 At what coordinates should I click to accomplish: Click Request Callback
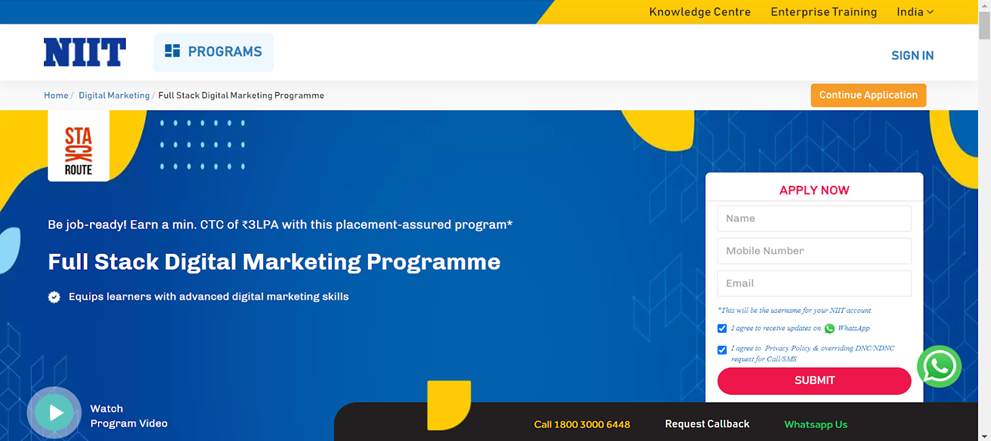point(707,424)
